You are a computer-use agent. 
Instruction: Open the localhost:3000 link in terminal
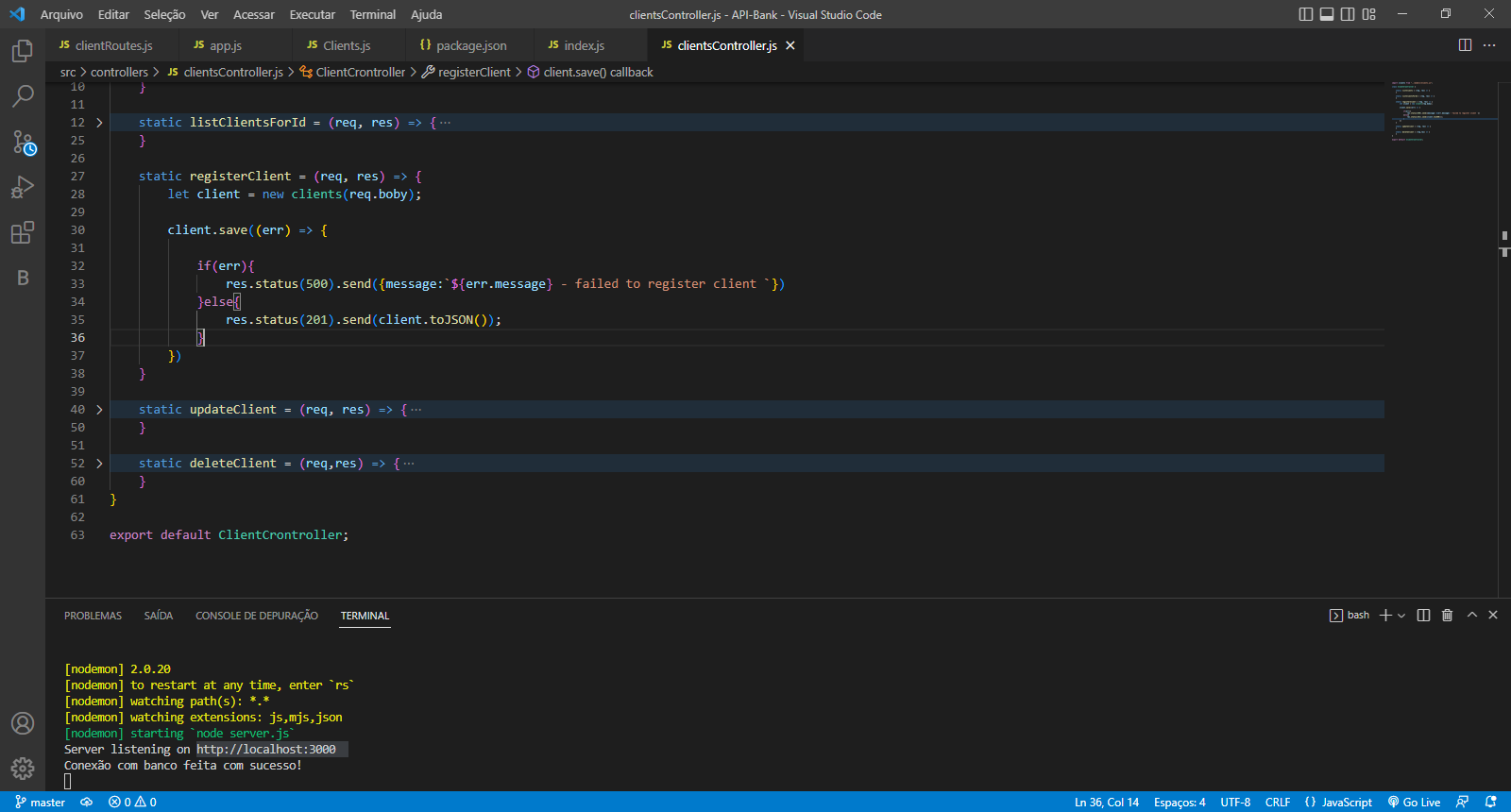[266, 750]
